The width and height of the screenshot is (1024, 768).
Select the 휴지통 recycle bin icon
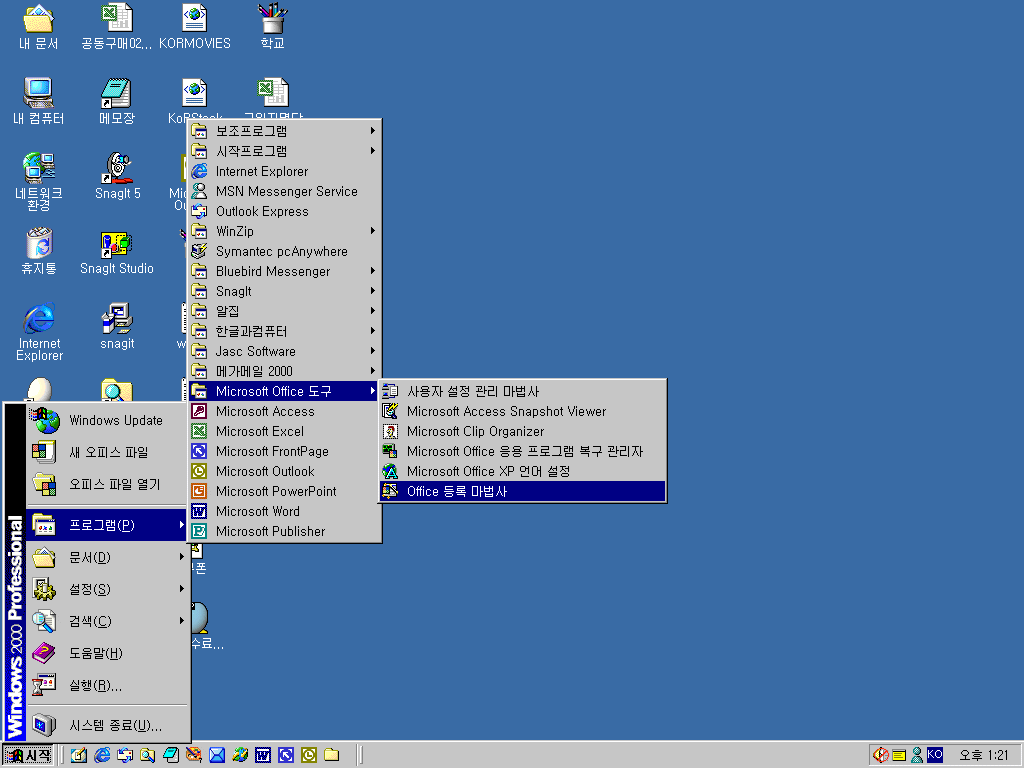tap(39, 251)
